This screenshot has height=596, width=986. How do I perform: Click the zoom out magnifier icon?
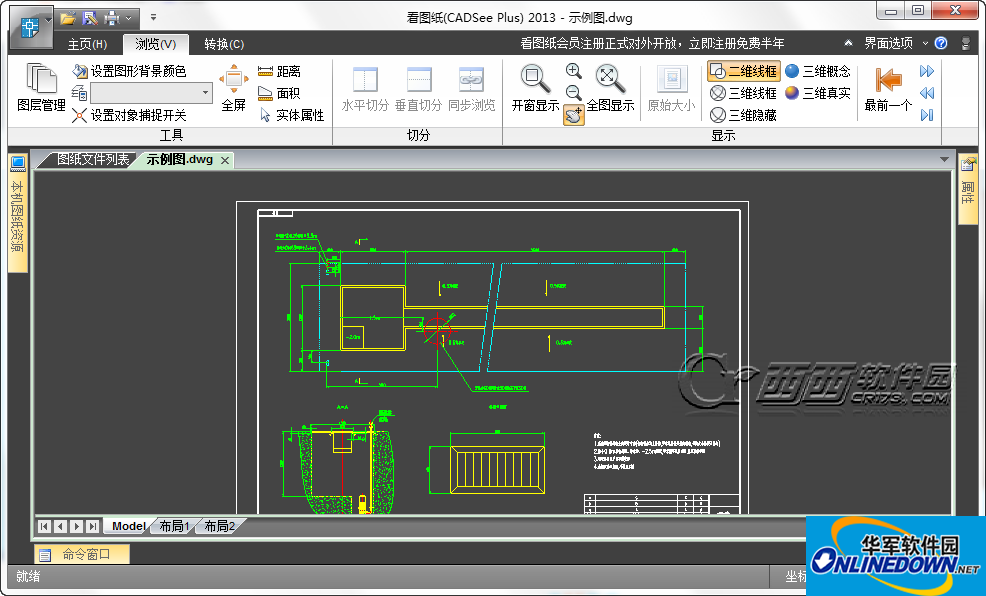pos(573,92)
